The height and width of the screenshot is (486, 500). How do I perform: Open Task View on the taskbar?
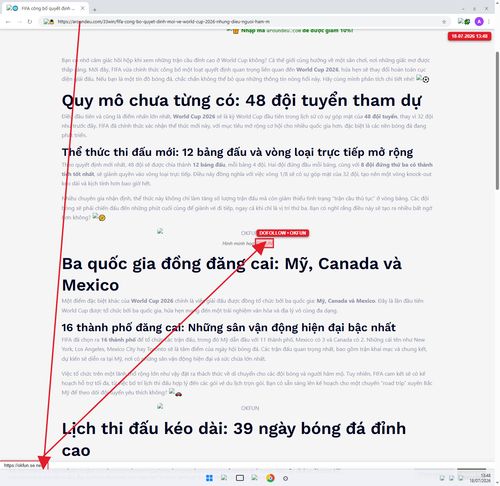(x=240, y=478)
